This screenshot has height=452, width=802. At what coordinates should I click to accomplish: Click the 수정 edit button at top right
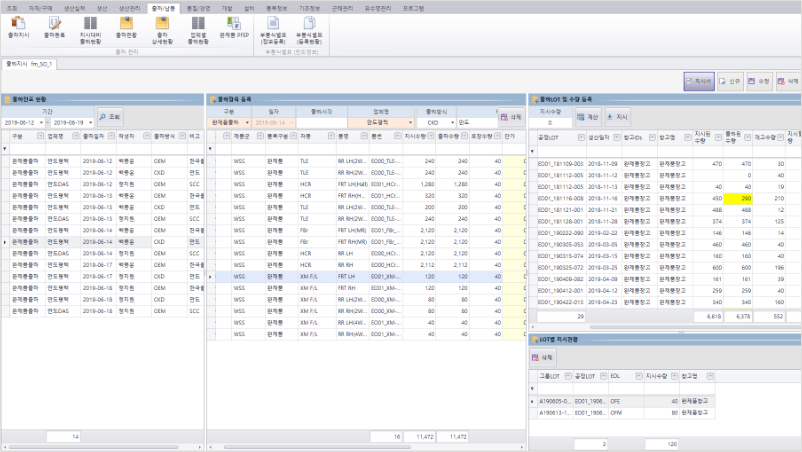pos(759,81)
